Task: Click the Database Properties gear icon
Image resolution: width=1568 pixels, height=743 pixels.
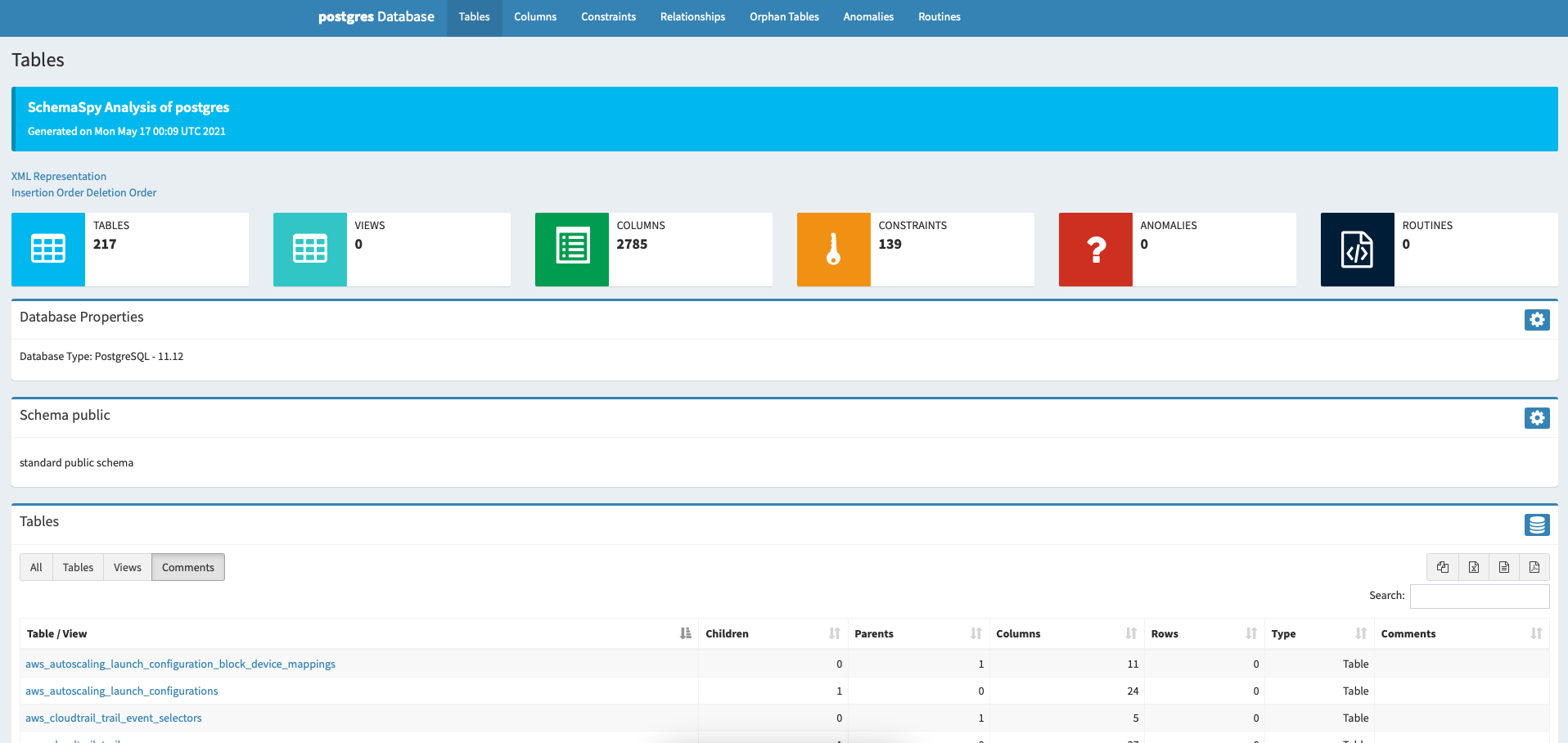Action: pos(1537,320)
